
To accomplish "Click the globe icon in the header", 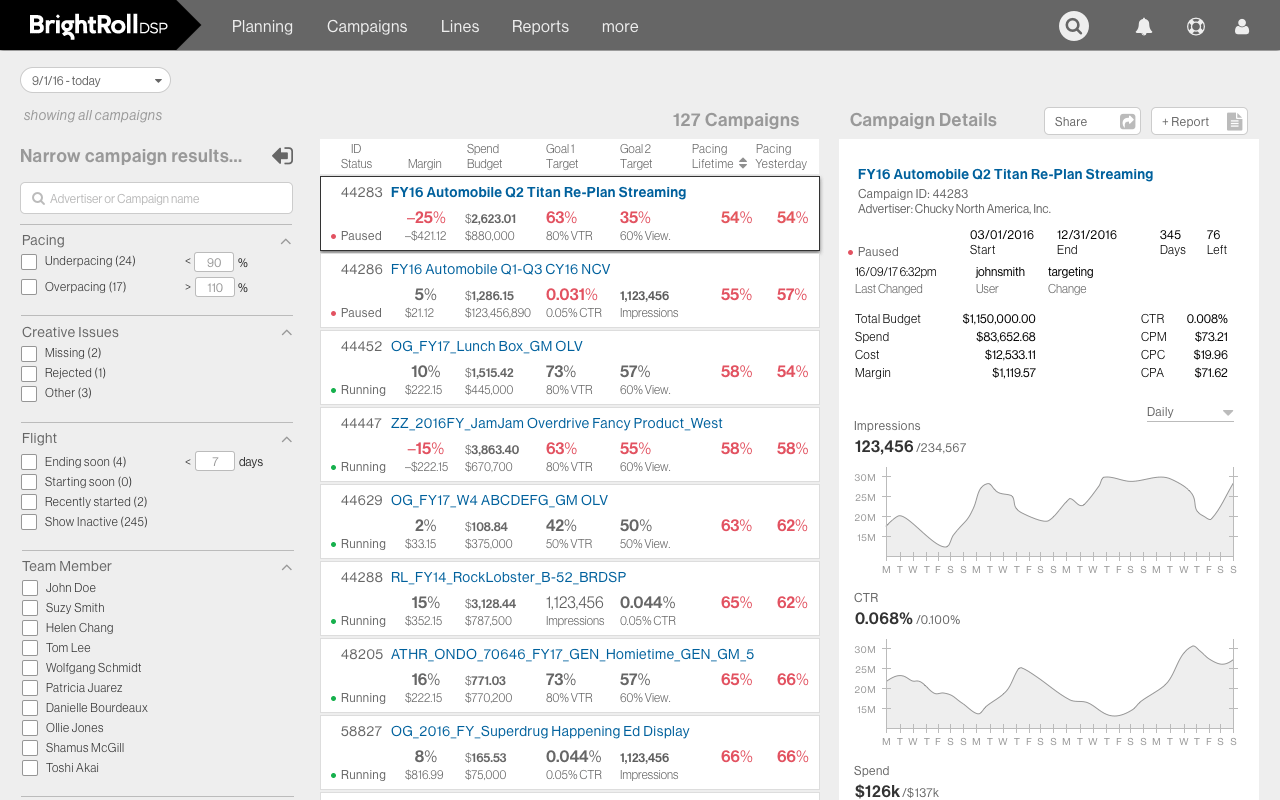I will (1195, 25).
